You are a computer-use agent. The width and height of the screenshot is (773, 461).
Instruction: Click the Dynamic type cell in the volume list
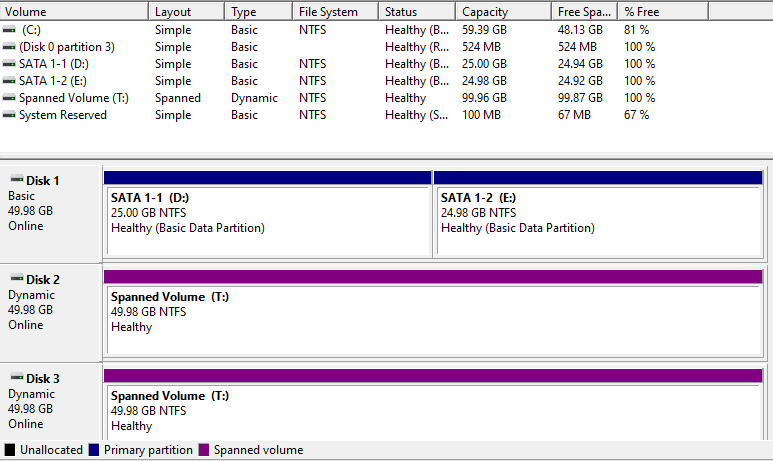254,98
